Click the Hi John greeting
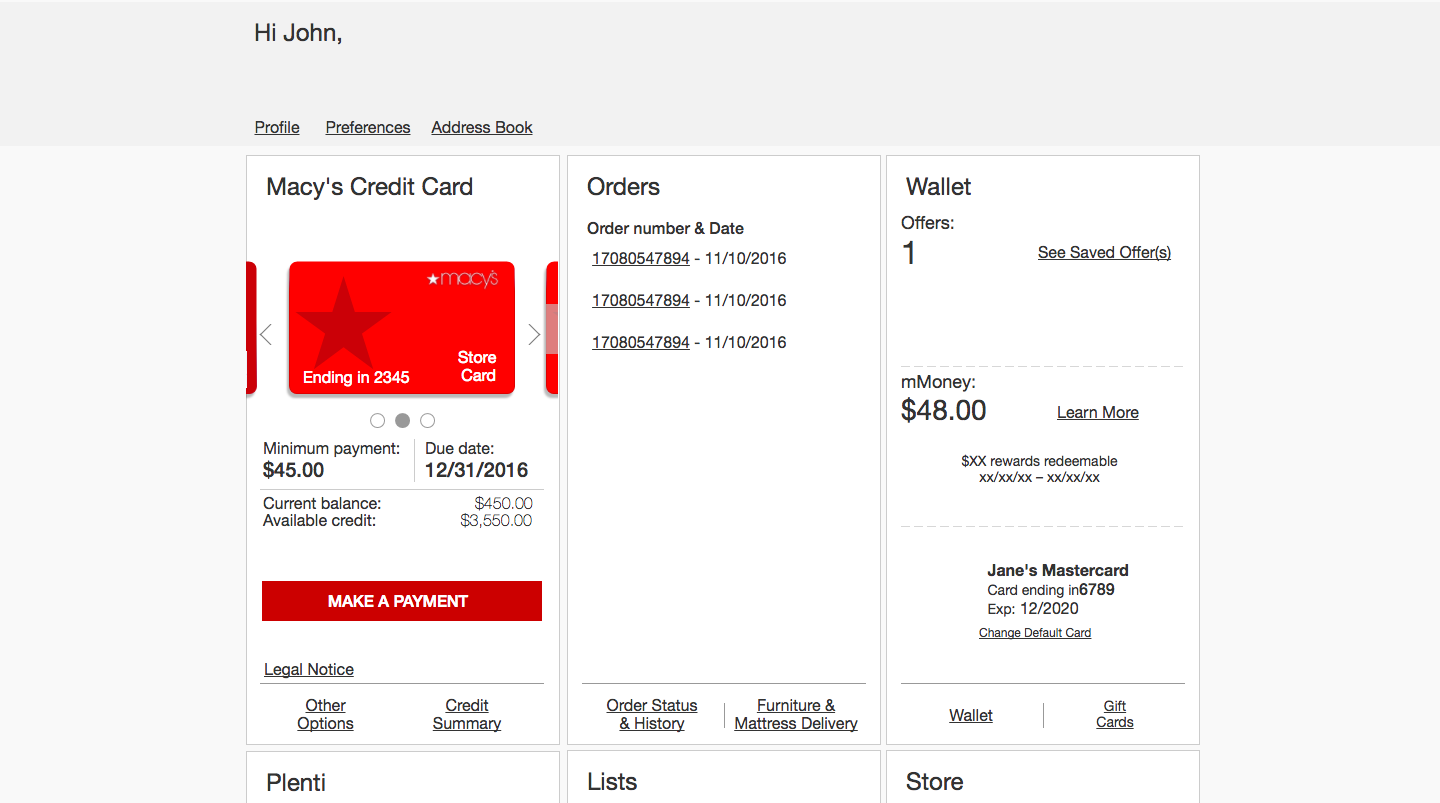Screen dimensions: 1440x803 (298, 33)
